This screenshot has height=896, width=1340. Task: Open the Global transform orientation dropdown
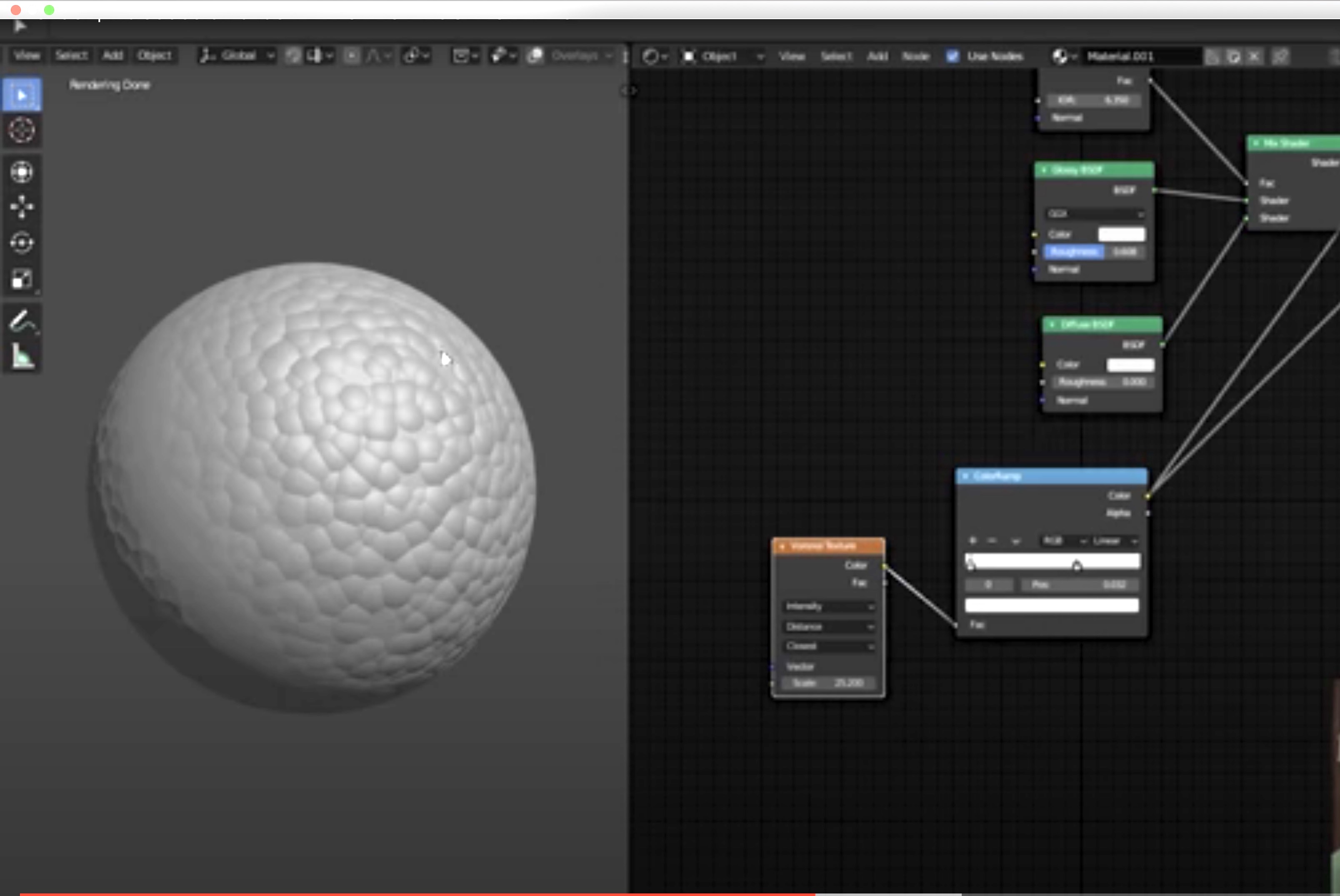(x=237, y=55)
